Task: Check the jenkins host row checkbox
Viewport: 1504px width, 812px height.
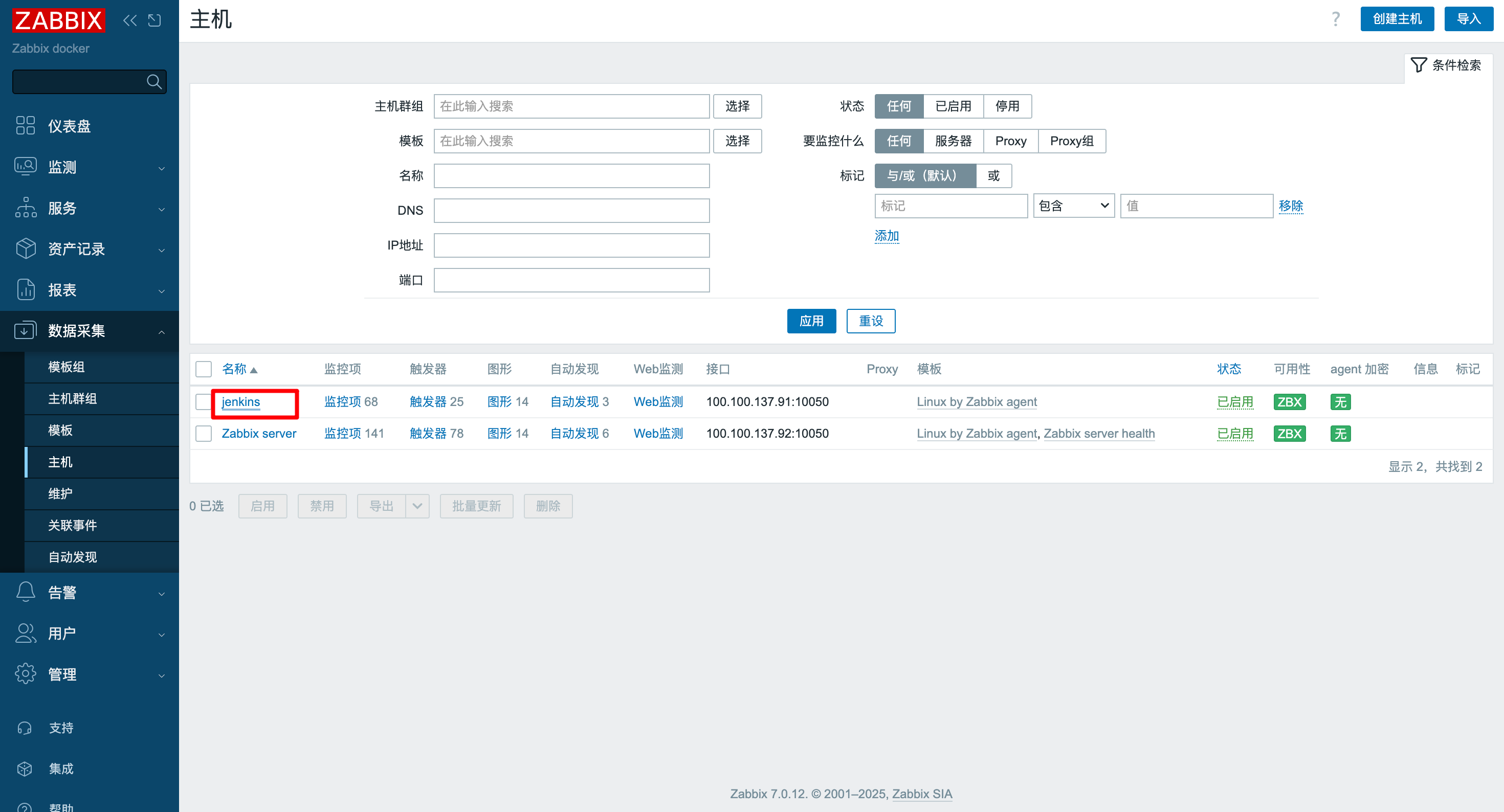Action: 203,401
